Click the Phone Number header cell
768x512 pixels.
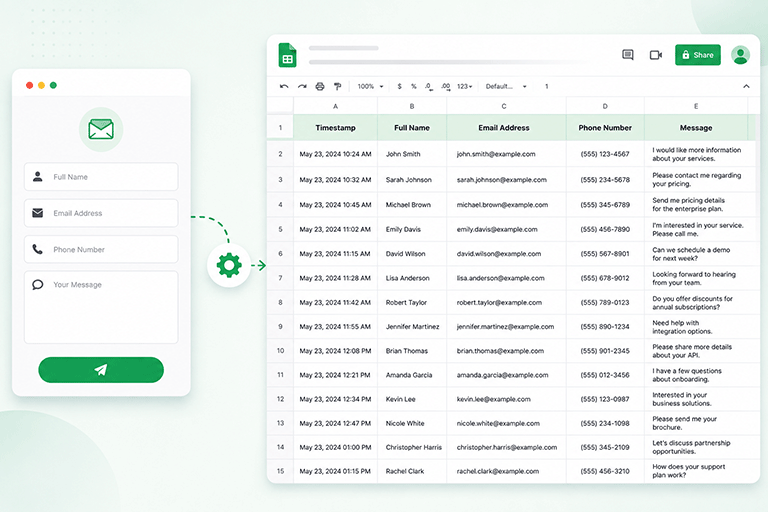[605, 127]
